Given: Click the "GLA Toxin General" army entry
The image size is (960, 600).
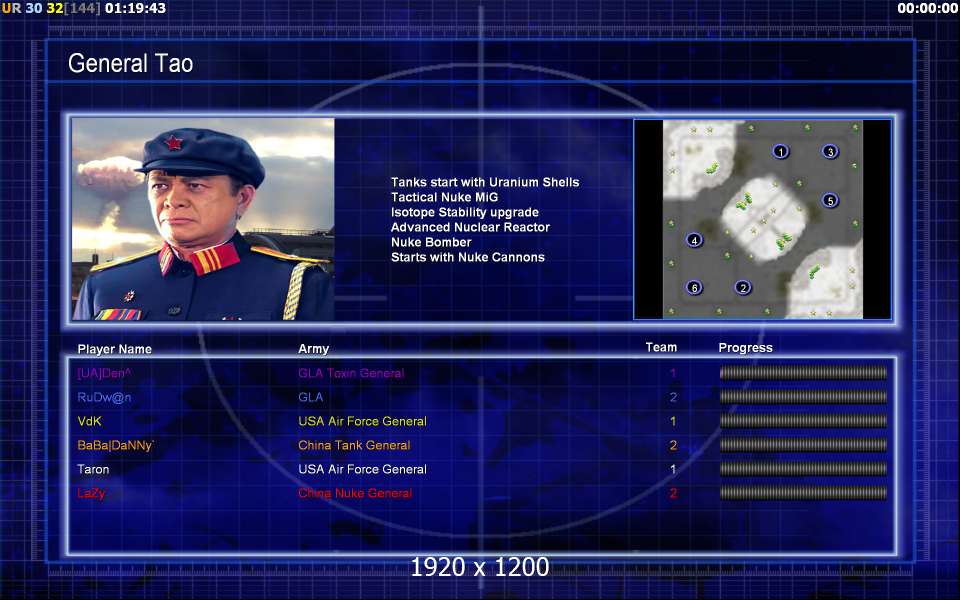Looking at the screenshot, I should coord(351,373).
